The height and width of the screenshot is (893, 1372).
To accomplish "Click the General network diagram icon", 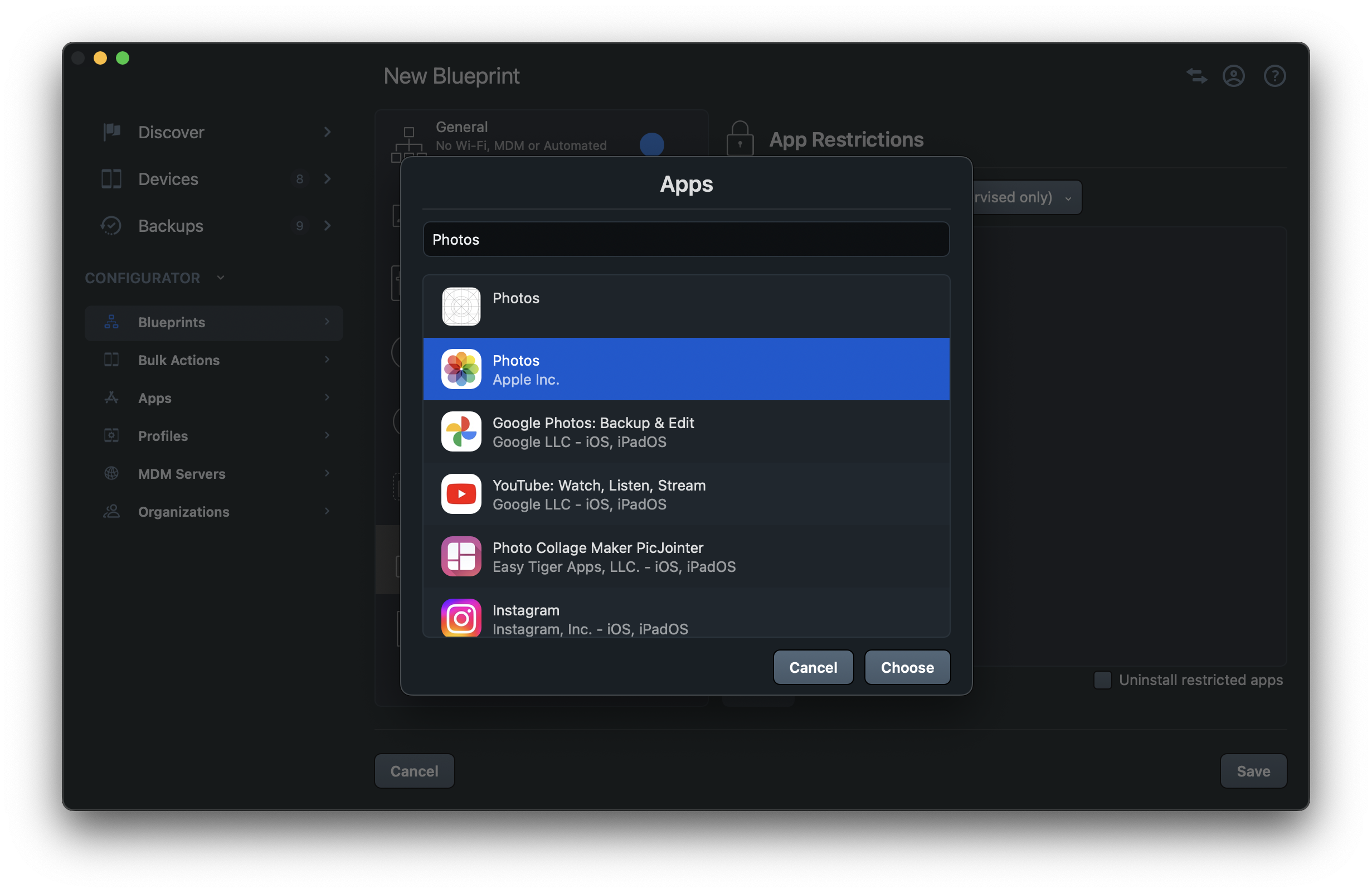I will 408,144.
